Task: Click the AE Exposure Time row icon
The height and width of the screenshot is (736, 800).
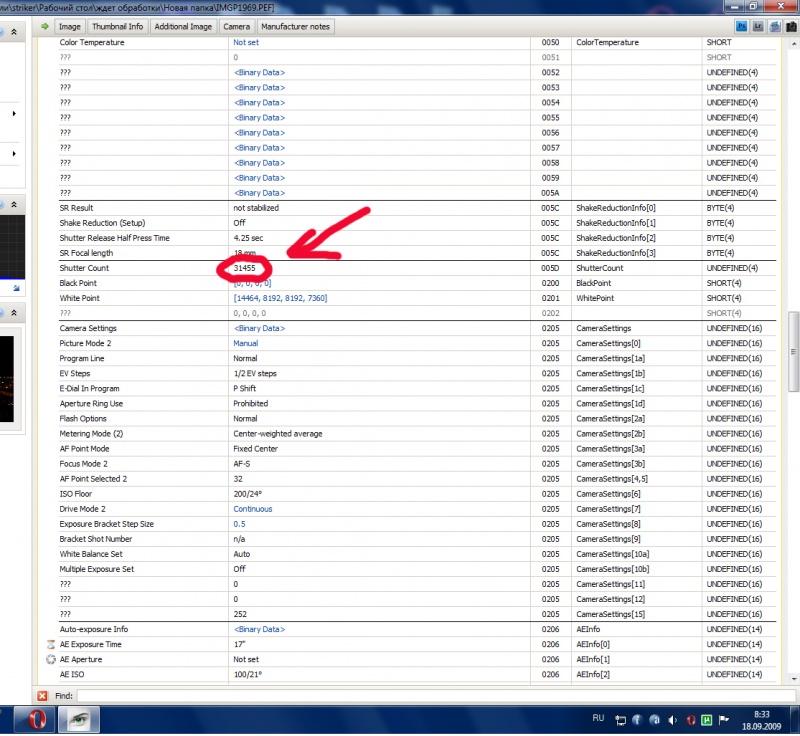Action: (x=51, y=645)
